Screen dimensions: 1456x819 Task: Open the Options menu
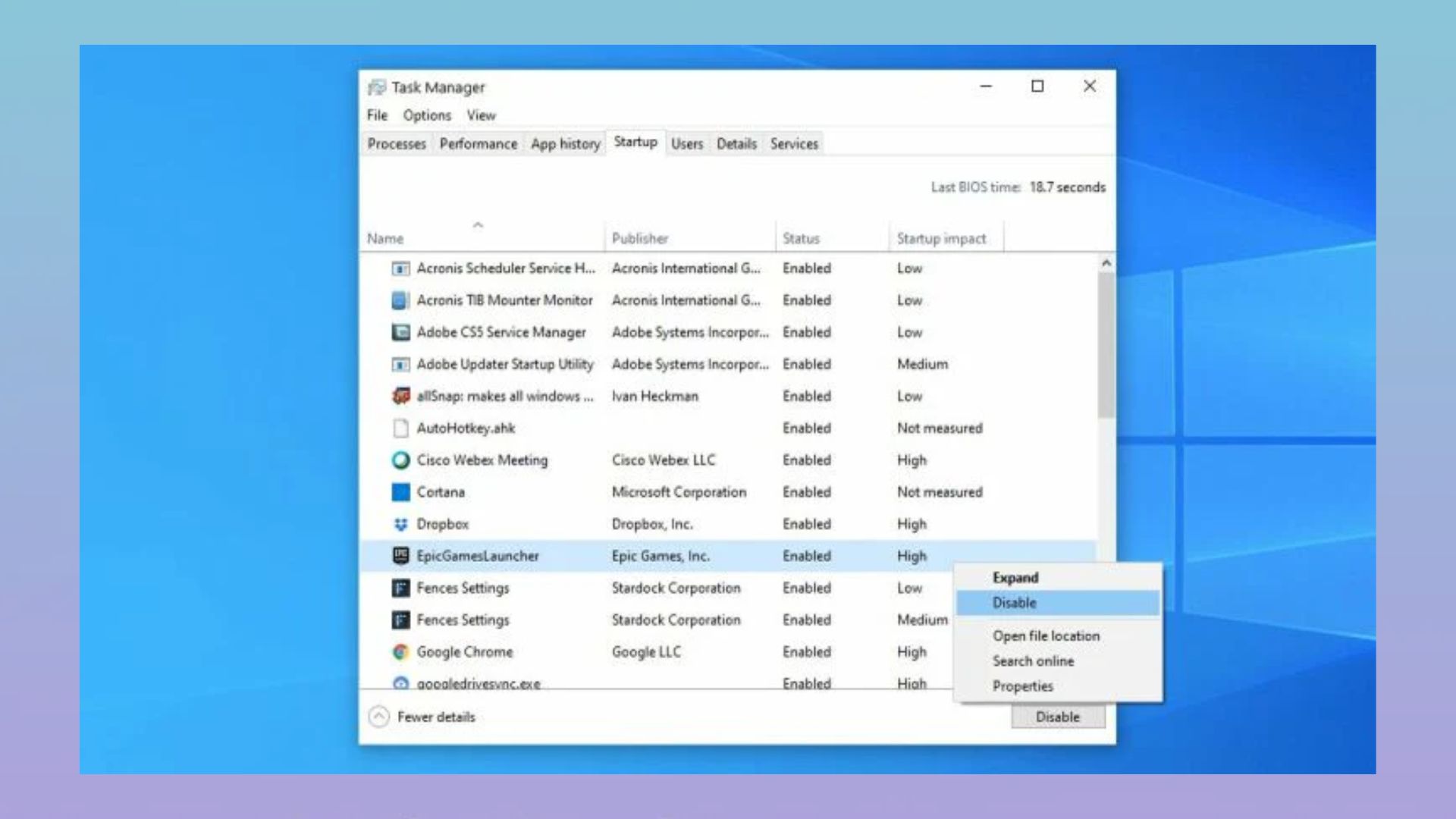click(x=427, y=115)
